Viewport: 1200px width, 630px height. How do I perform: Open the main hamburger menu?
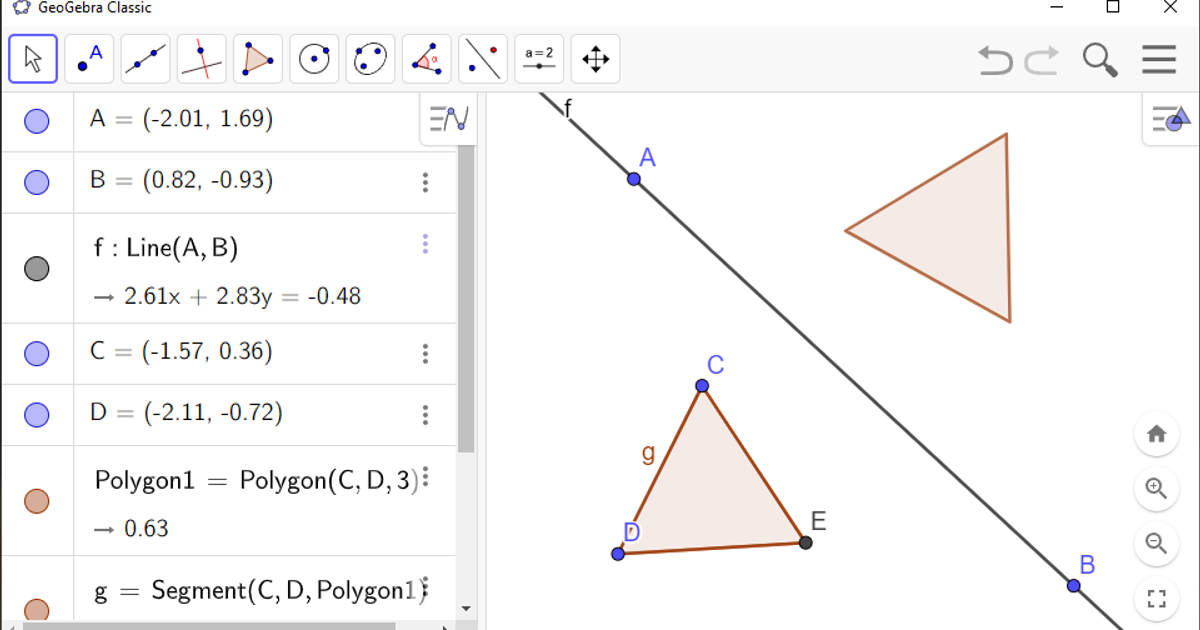point(1158,60)
